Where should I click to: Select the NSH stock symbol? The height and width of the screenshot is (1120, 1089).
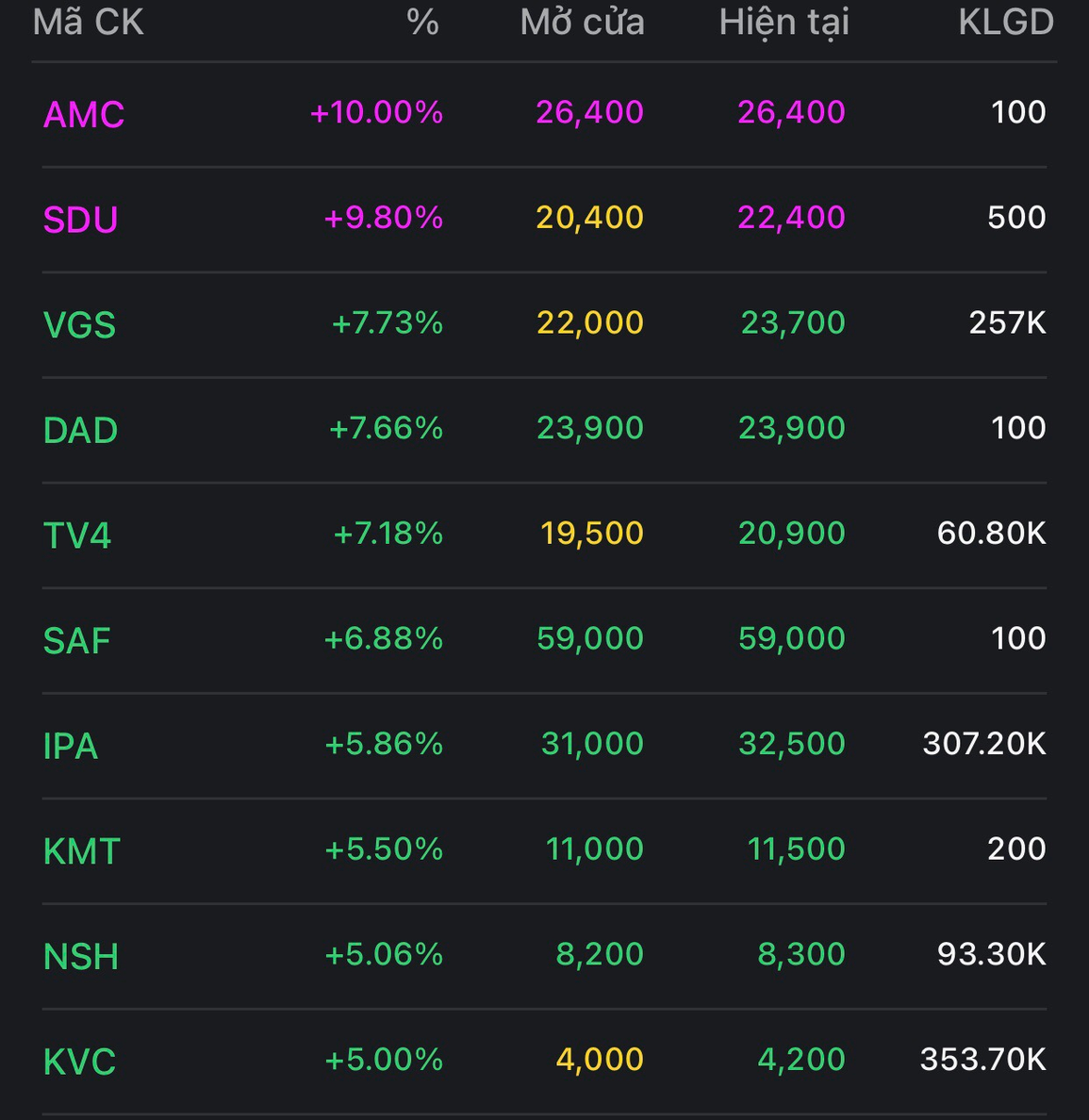pos(81,957)
